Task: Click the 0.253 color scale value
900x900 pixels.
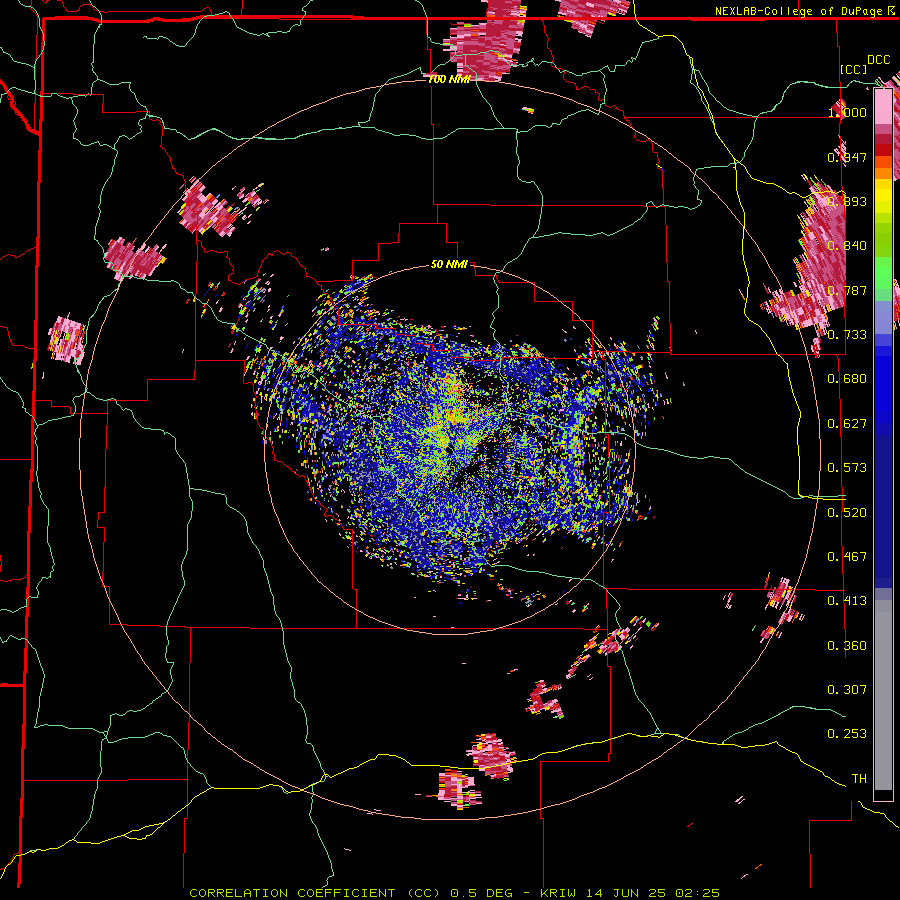Action: pos(847,734)
